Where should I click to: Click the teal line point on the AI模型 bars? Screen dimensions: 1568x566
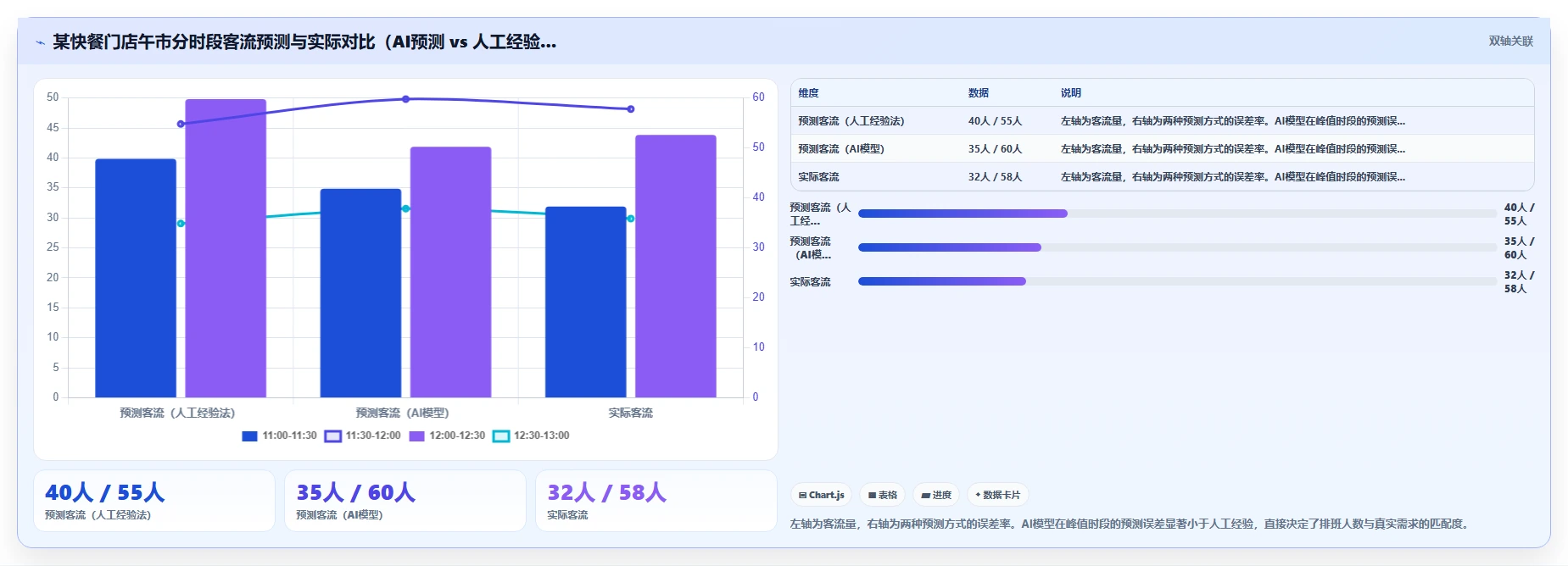pos(405,208)
